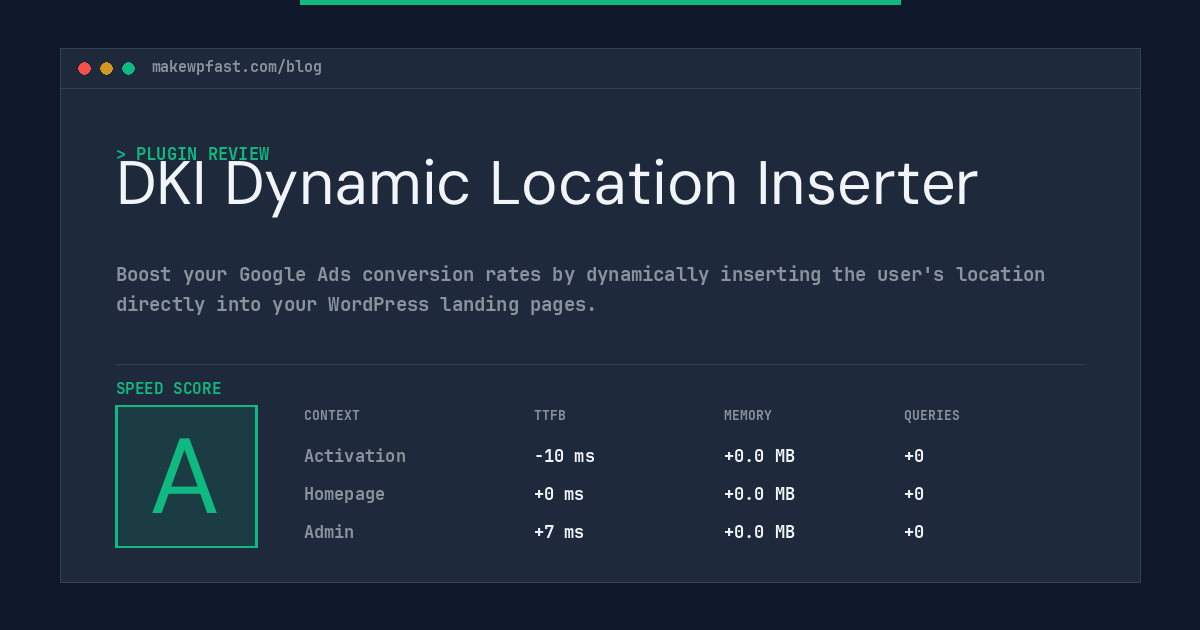
Task: Click the +7 ms Admin TTFB value
Action: [559, 532]
